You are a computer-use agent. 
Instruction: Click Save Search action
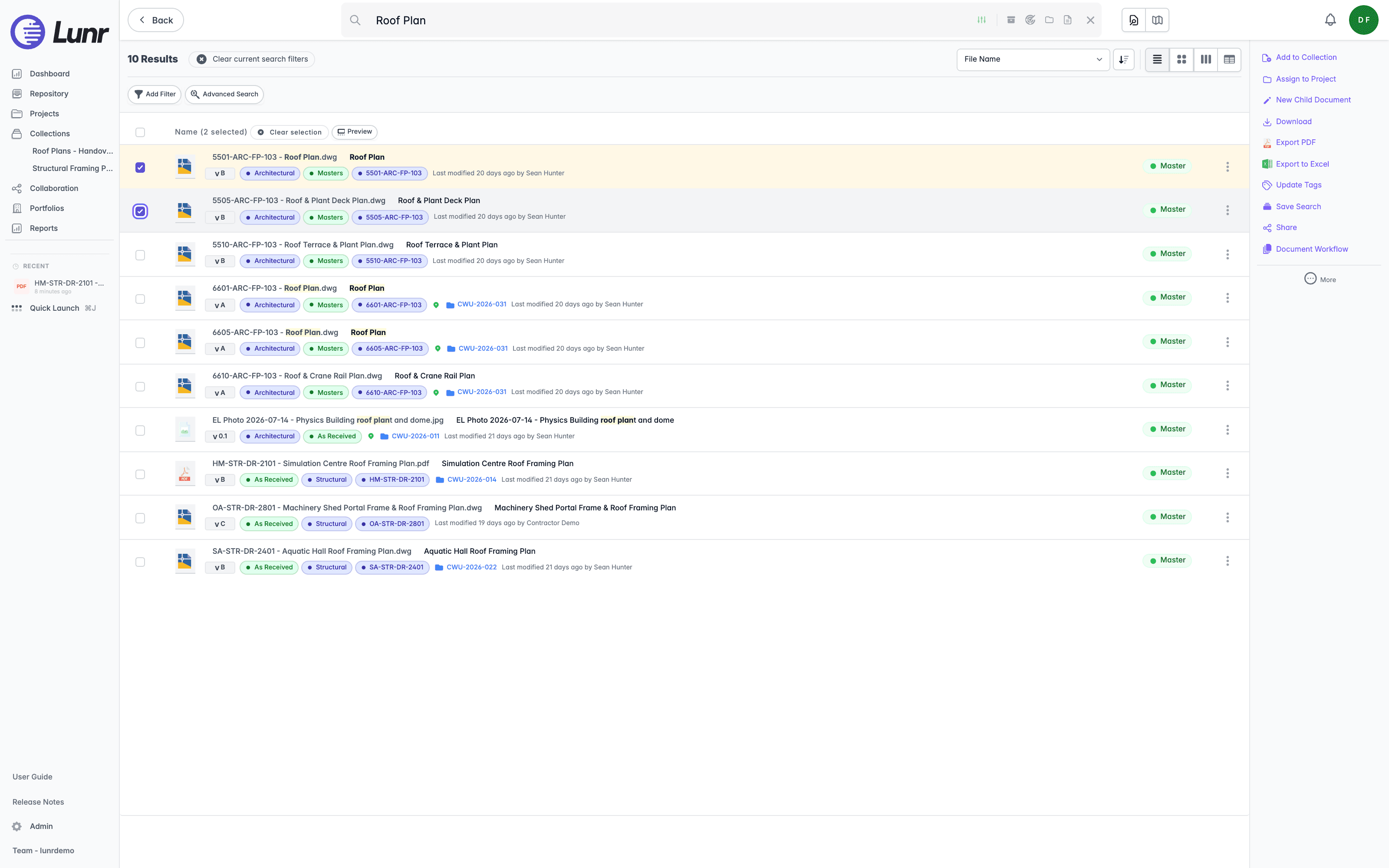pyautogui.click(x=1291, y=207)
